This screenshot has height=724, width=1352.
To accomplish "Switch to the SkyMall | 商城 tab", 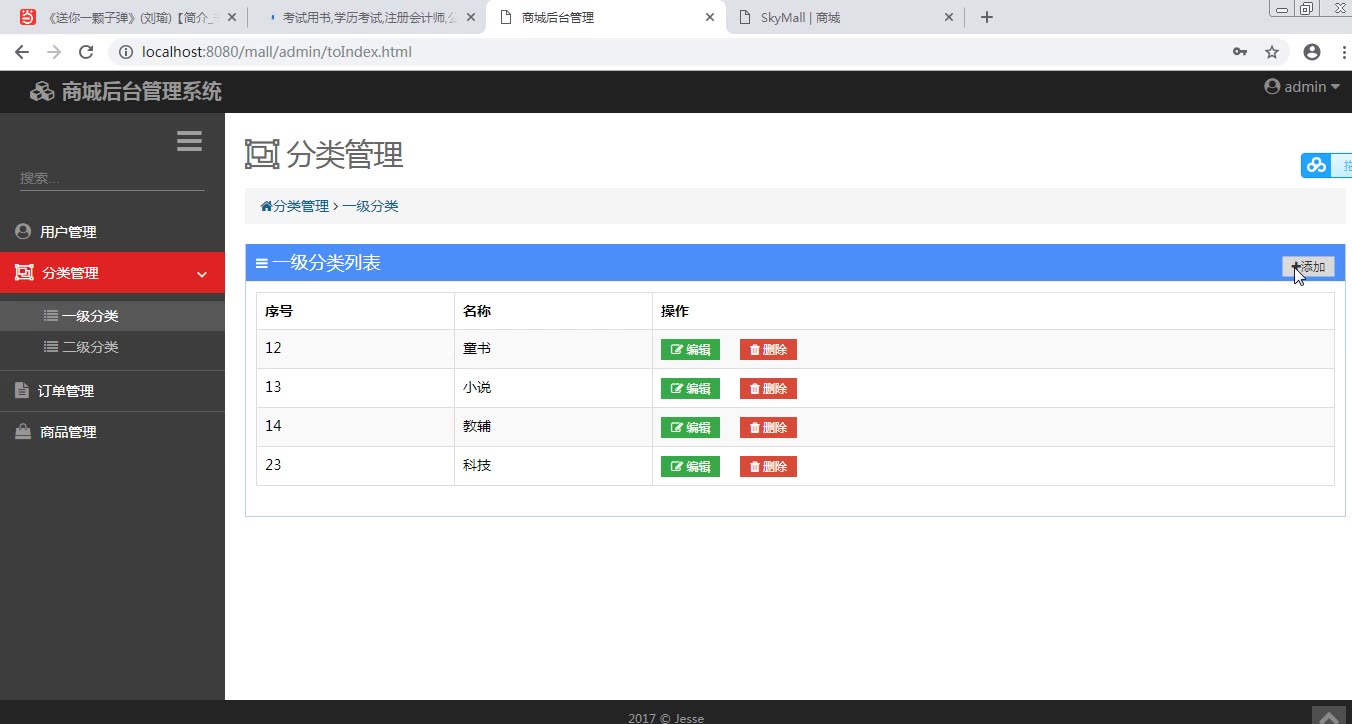I will (x=845, y=17).
